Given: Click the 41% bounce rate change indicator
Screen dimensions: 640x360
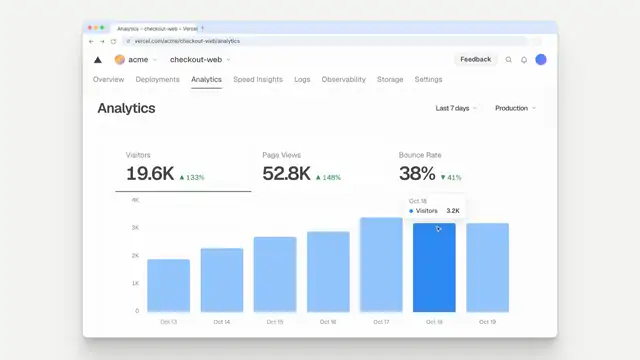Looking at the screenshot, I should (x=451, y=178).
